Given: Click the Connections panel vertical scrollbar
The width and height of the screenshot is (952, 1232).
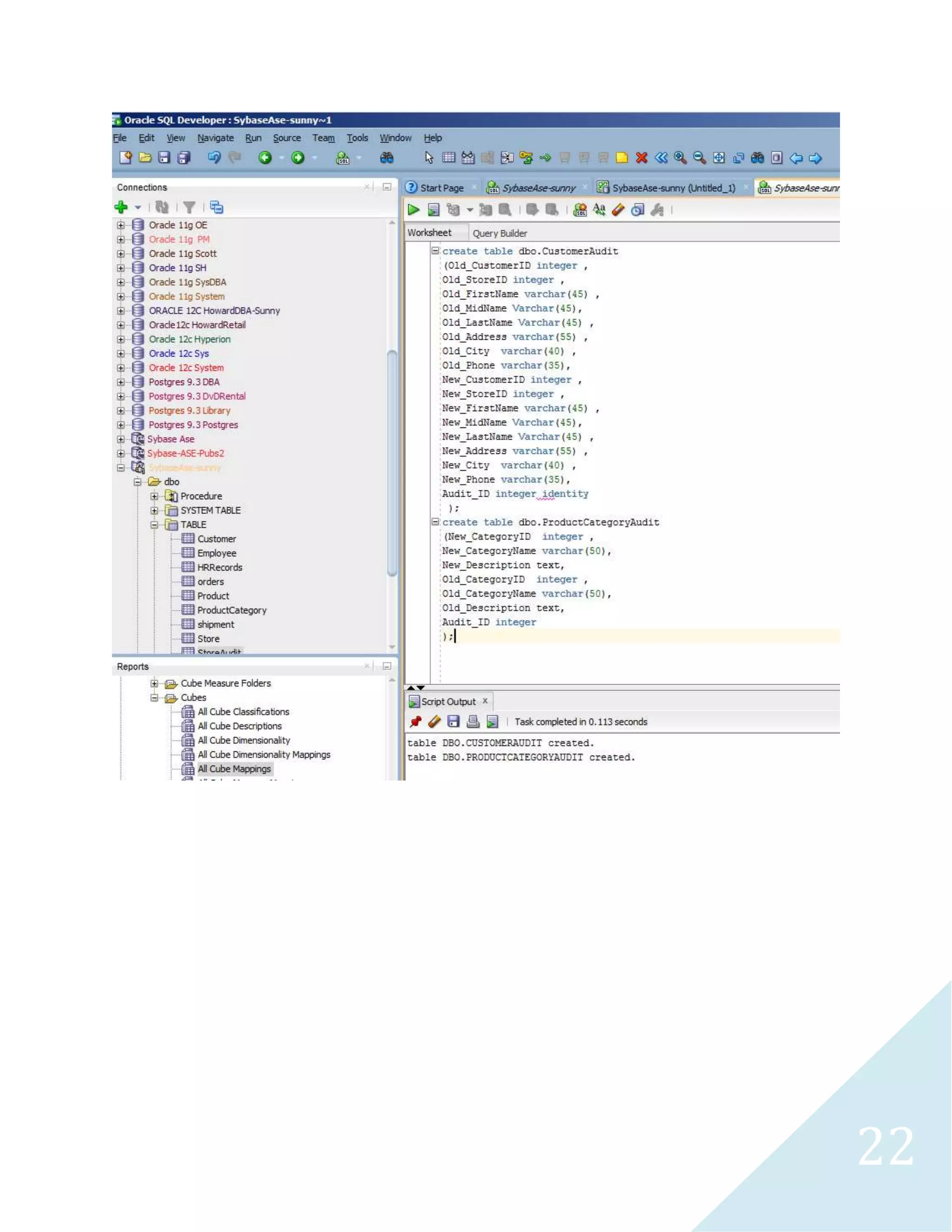Looking at the screenshot, I should [392, 463].
